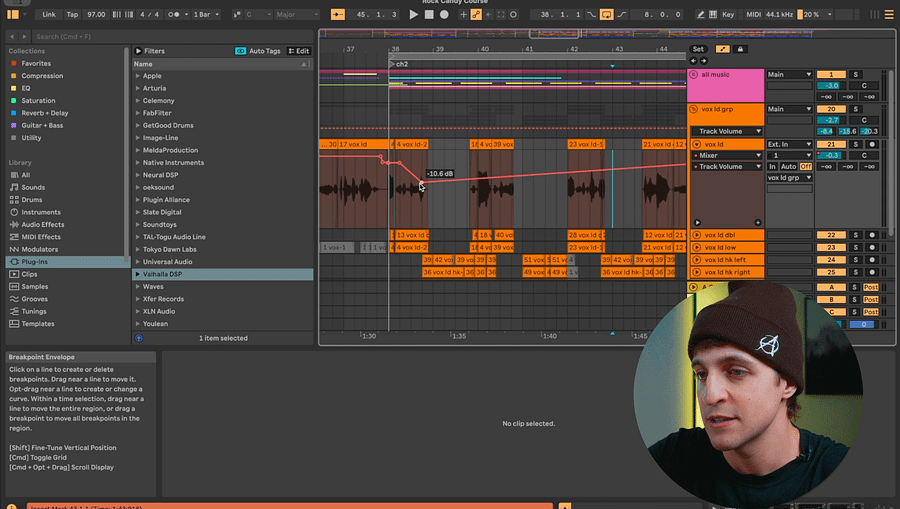Image resolution: width=900 pixels, height=509 pixels.
Task: Click the tempo field showing 97.00
Action: 96,14
